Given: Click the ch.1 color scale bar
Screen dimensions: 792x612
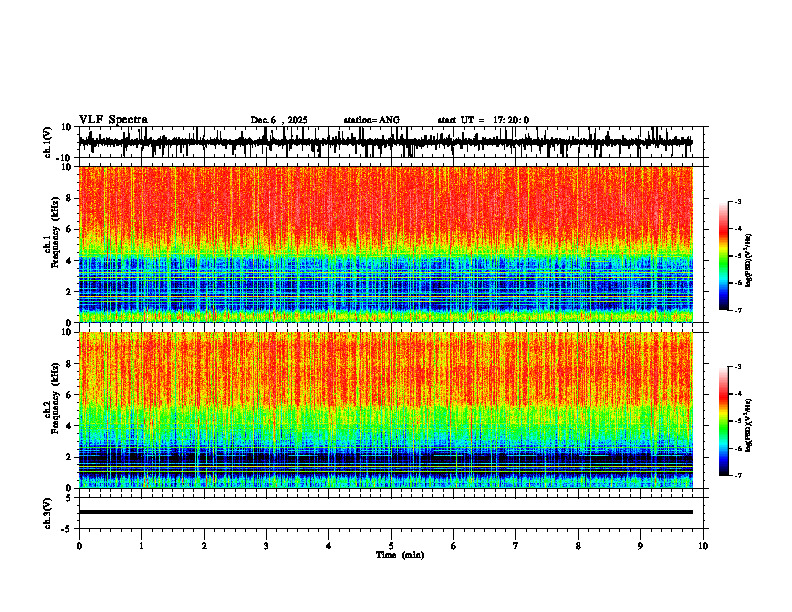Looking at the screenshot, I should tap(723, 256).
